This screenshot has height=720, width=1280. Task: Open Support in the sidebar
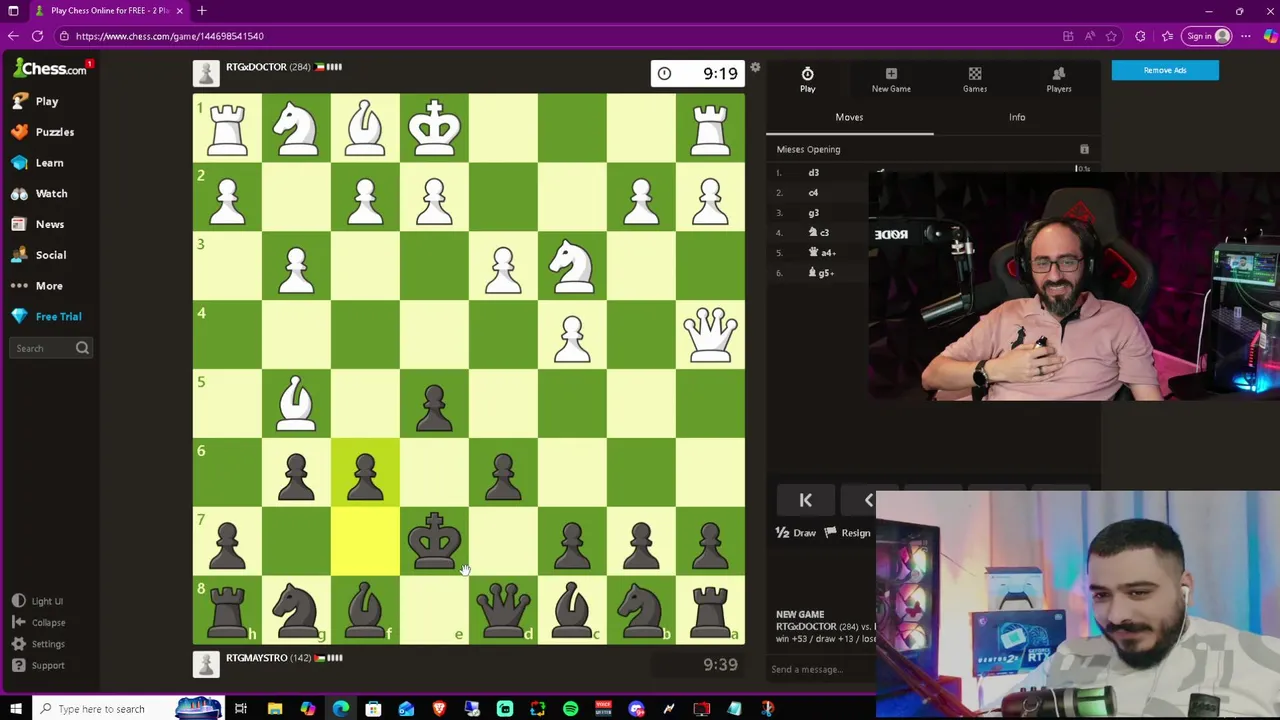(x=39, y=666)
